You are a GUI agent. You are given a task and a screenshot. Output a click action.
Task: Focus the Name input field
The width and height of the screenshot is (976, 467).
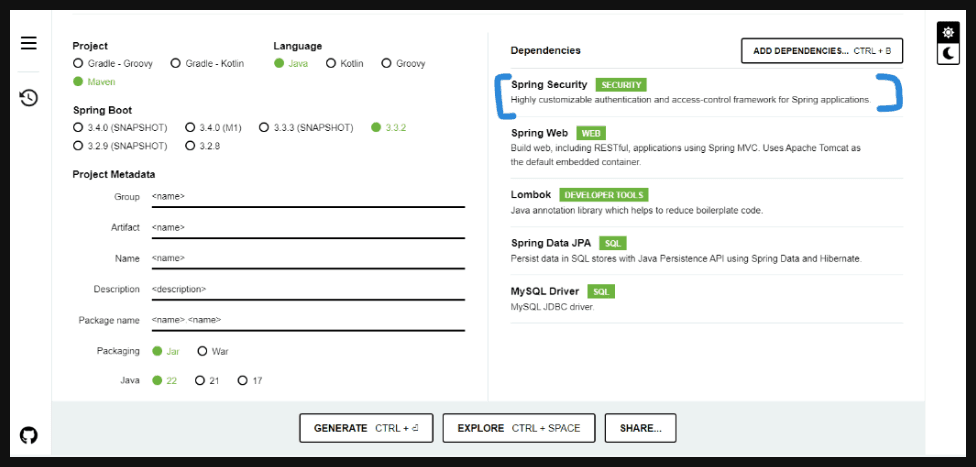coord(308,258)
